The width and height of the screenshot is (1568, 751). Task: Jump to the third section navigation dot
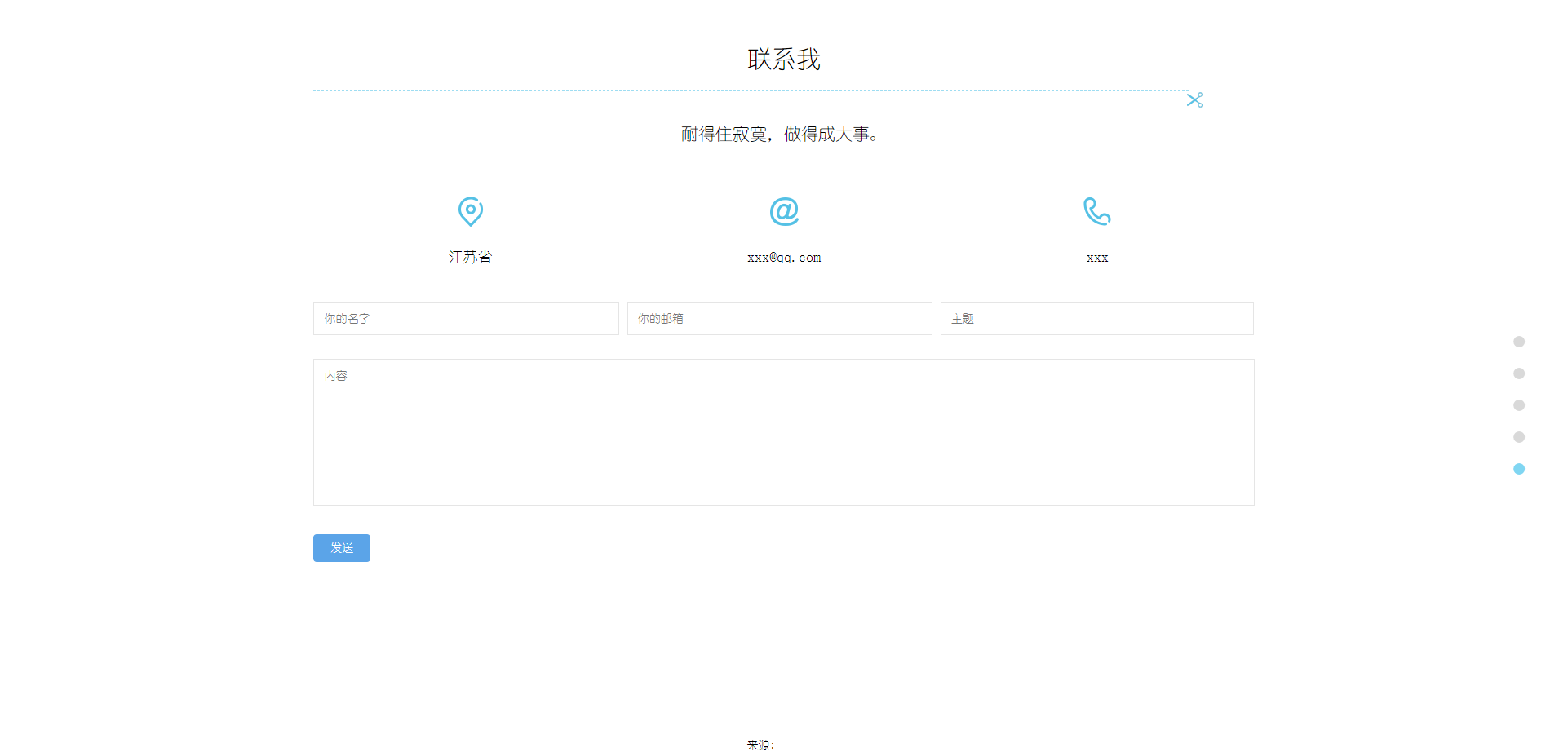point(1519,405)
